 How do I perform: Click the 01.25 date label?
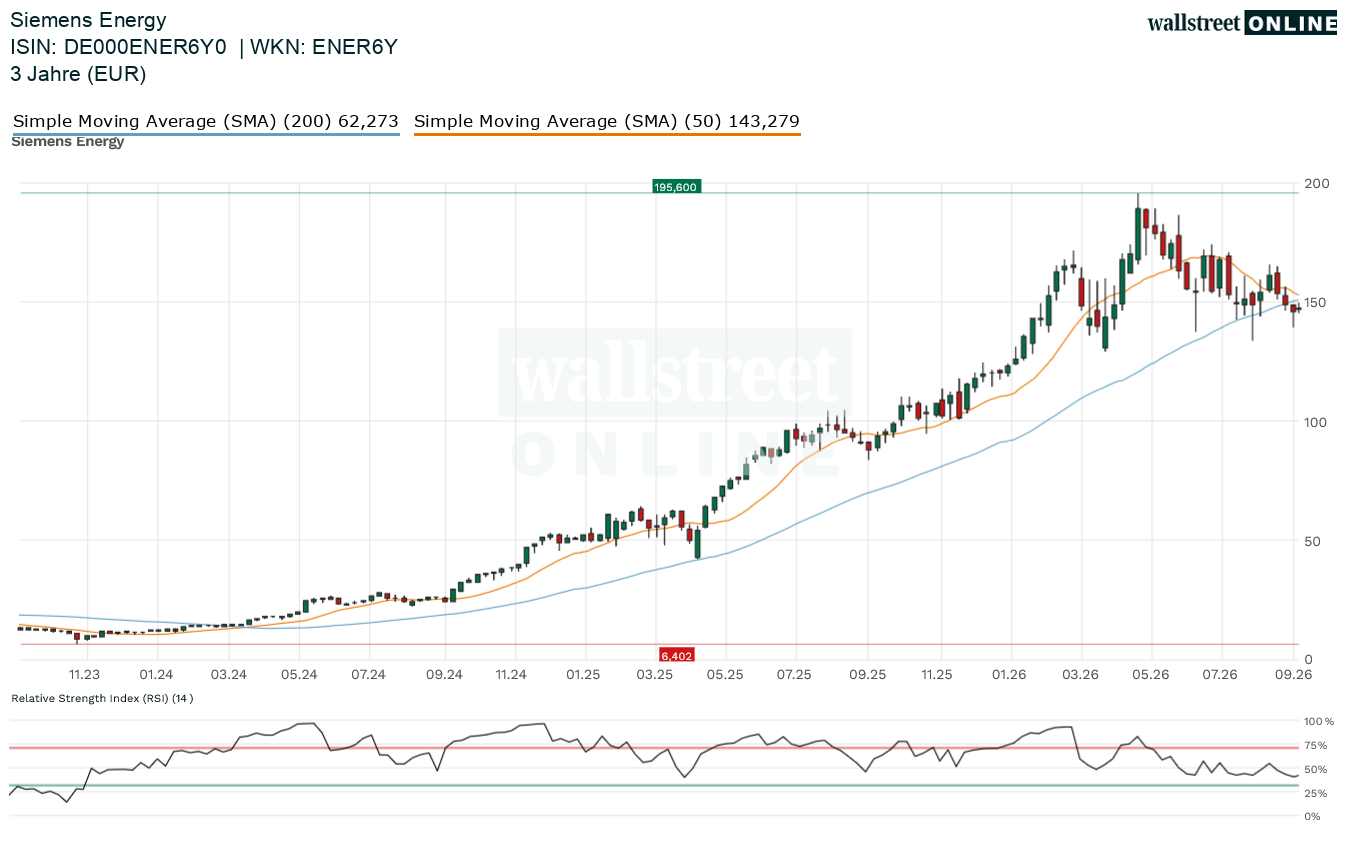pos(583,675)
